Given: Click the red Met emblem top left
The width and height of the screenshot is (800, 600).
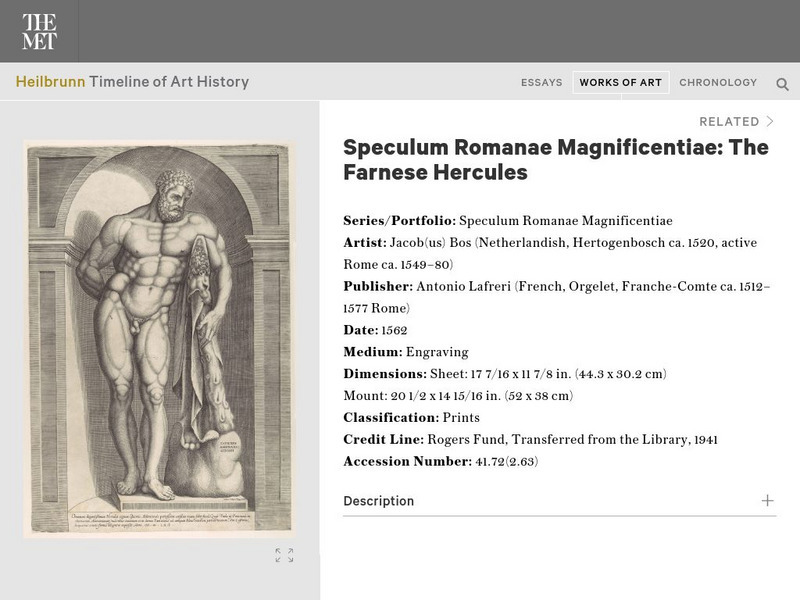Looking at the screenshot, I should pyautogui.click(x=41, y=30).
